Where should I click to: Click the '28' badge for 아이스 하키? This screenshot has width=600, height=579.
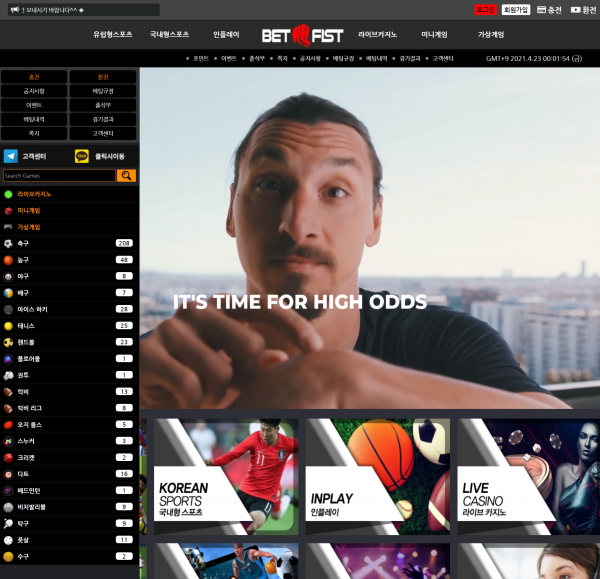[124, 309]
